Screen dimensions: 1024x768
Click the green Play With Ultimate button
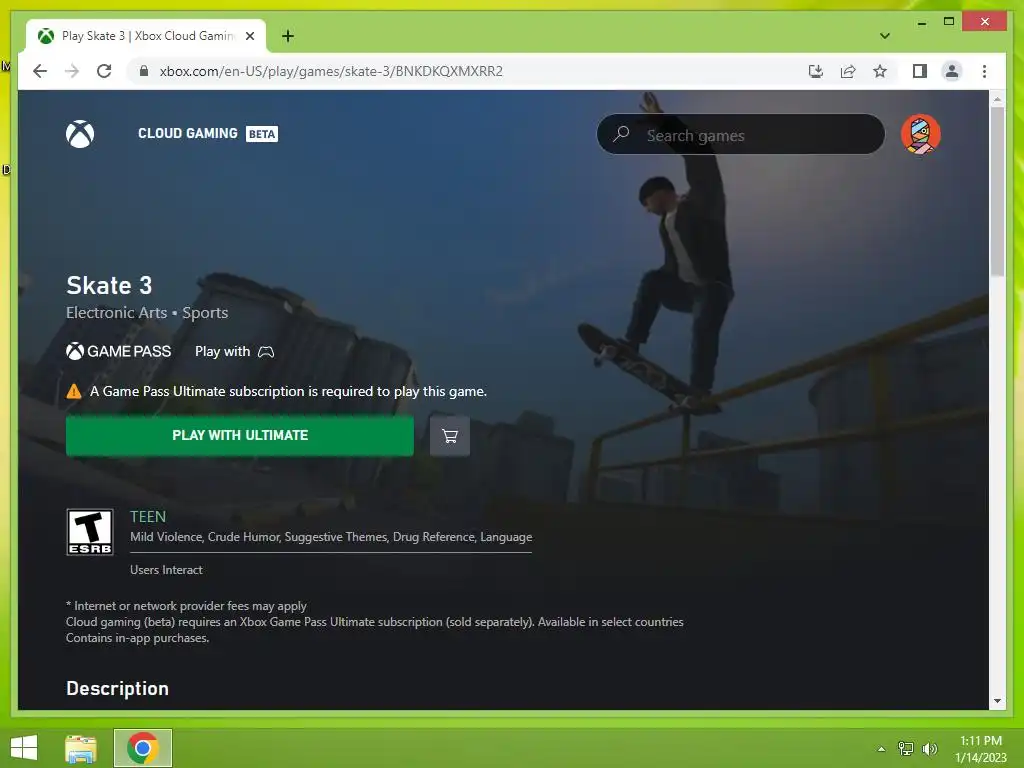click(x=240, y=435)
